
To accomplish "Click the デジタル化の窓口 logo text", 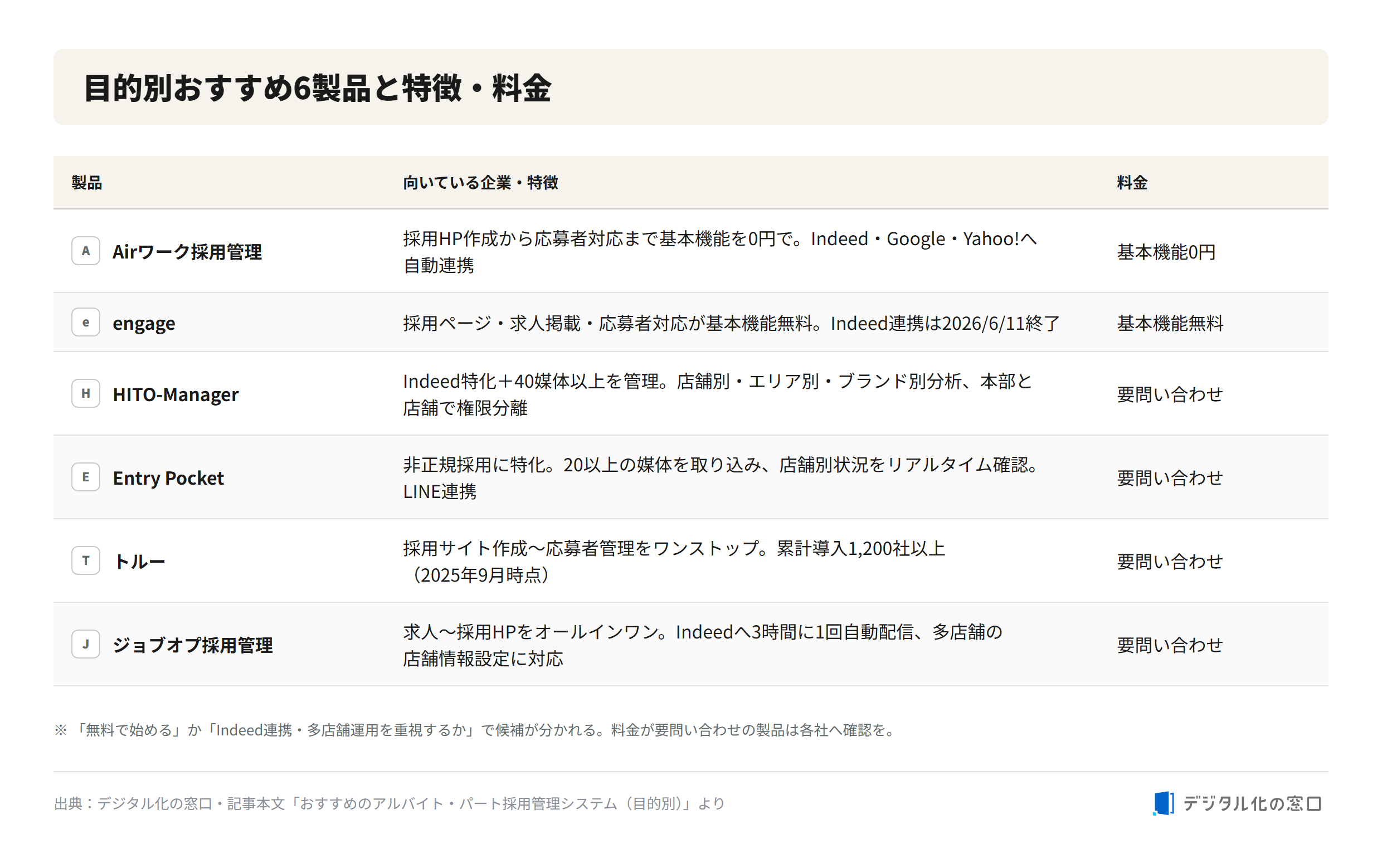I will (x=1253, y=803).
